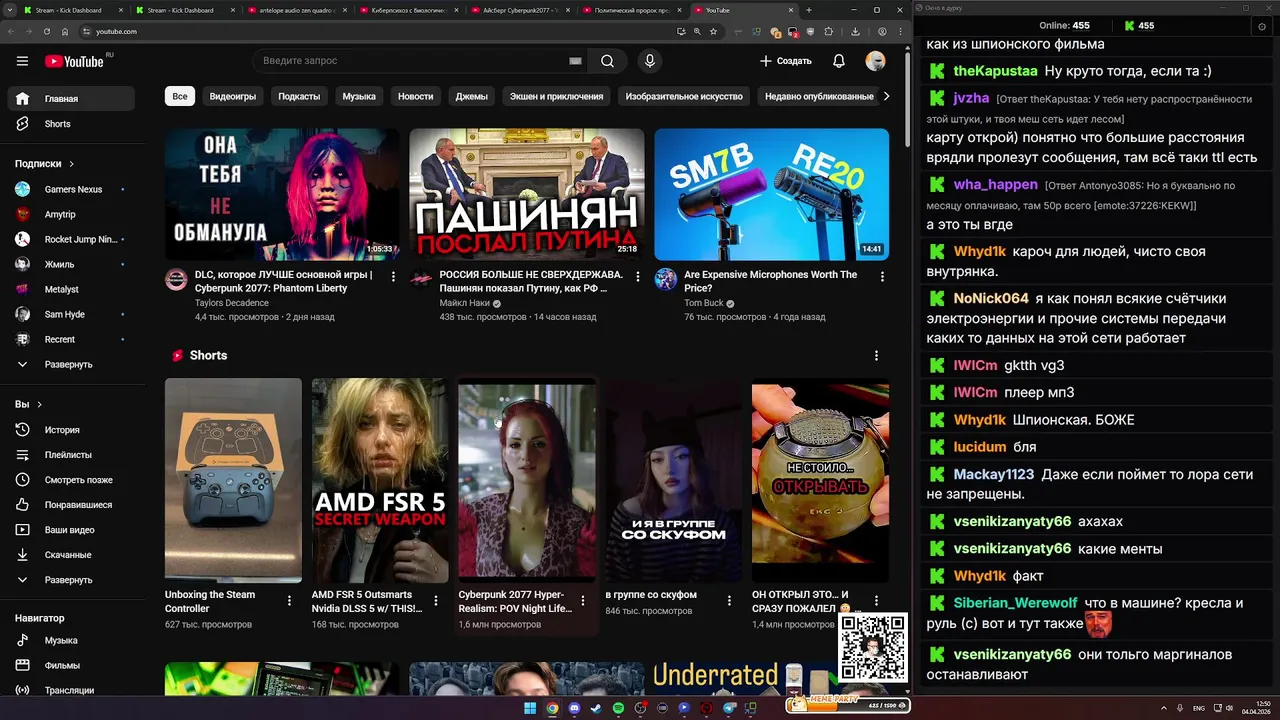The image size is (1280, 720).
Task: Open Tom Buck channel name link
Action: point(705,303)
